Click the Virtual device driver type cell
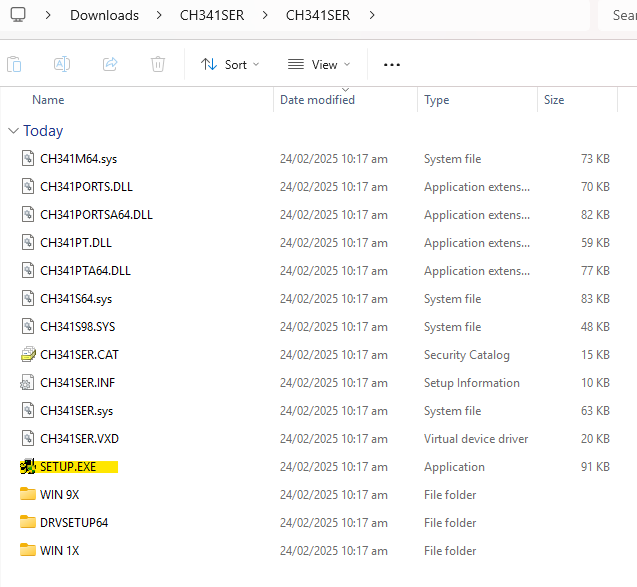 click(x=476, y=439)
